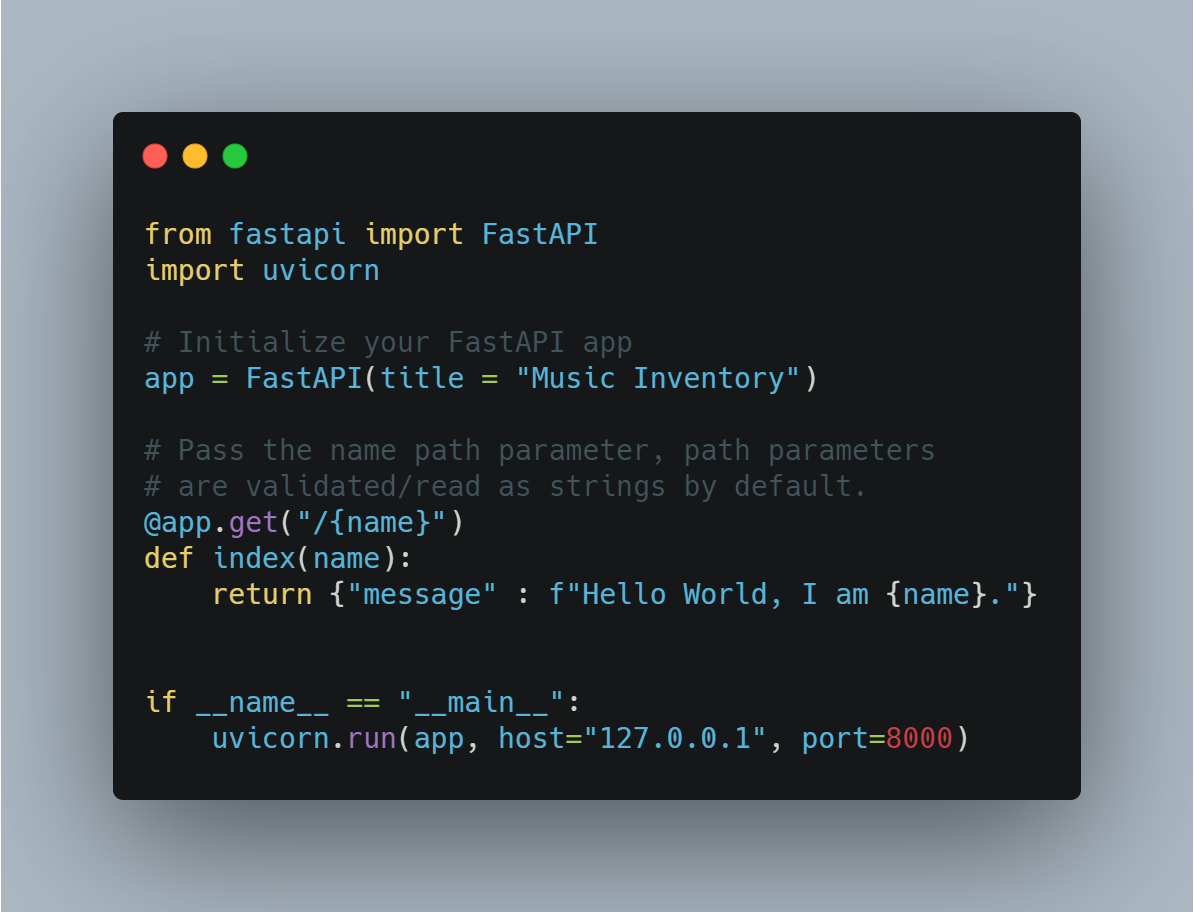Click the Hello World f-string text

(784, 595)
